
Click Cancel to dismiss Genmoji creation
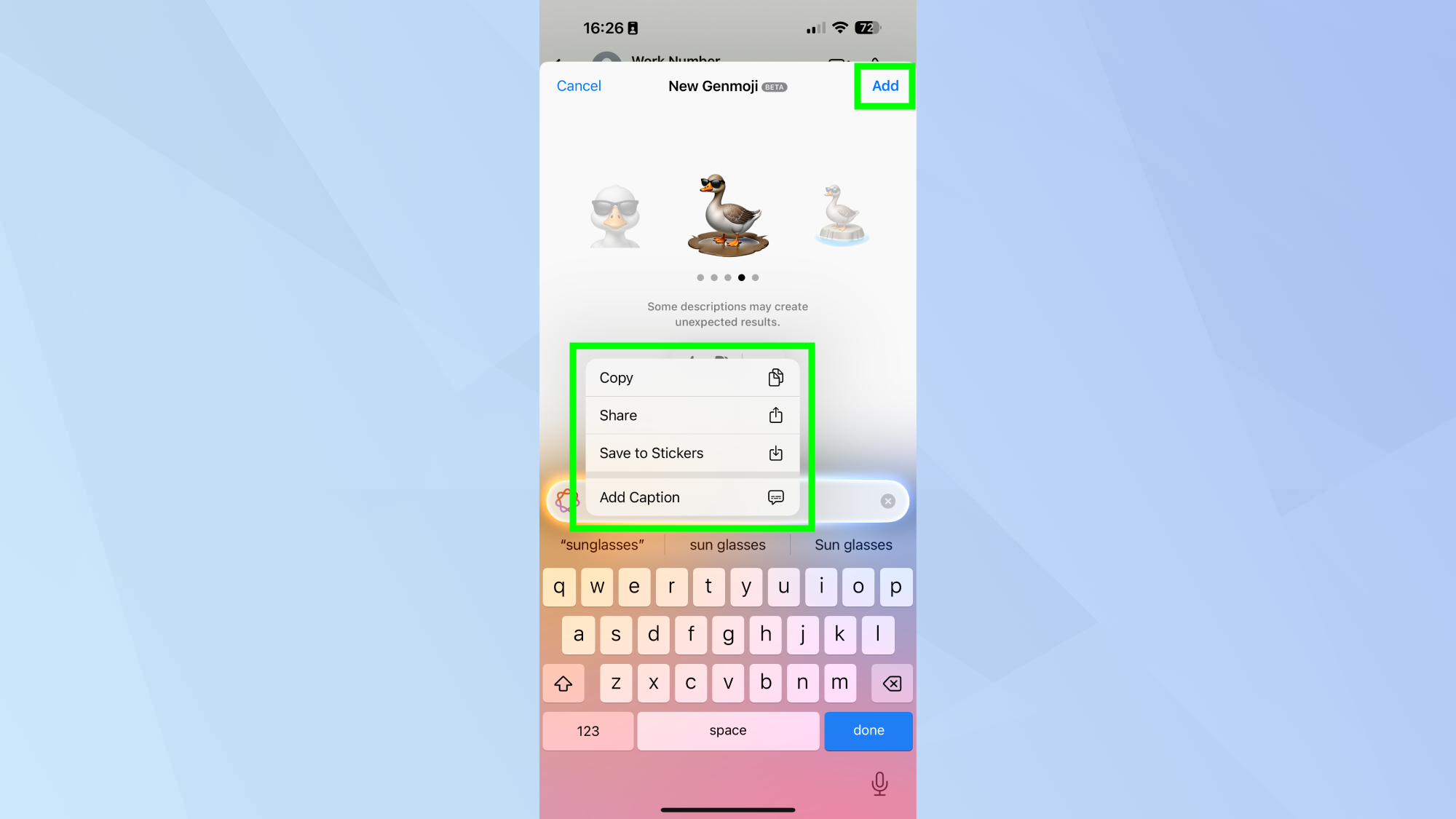pos(579,86)
